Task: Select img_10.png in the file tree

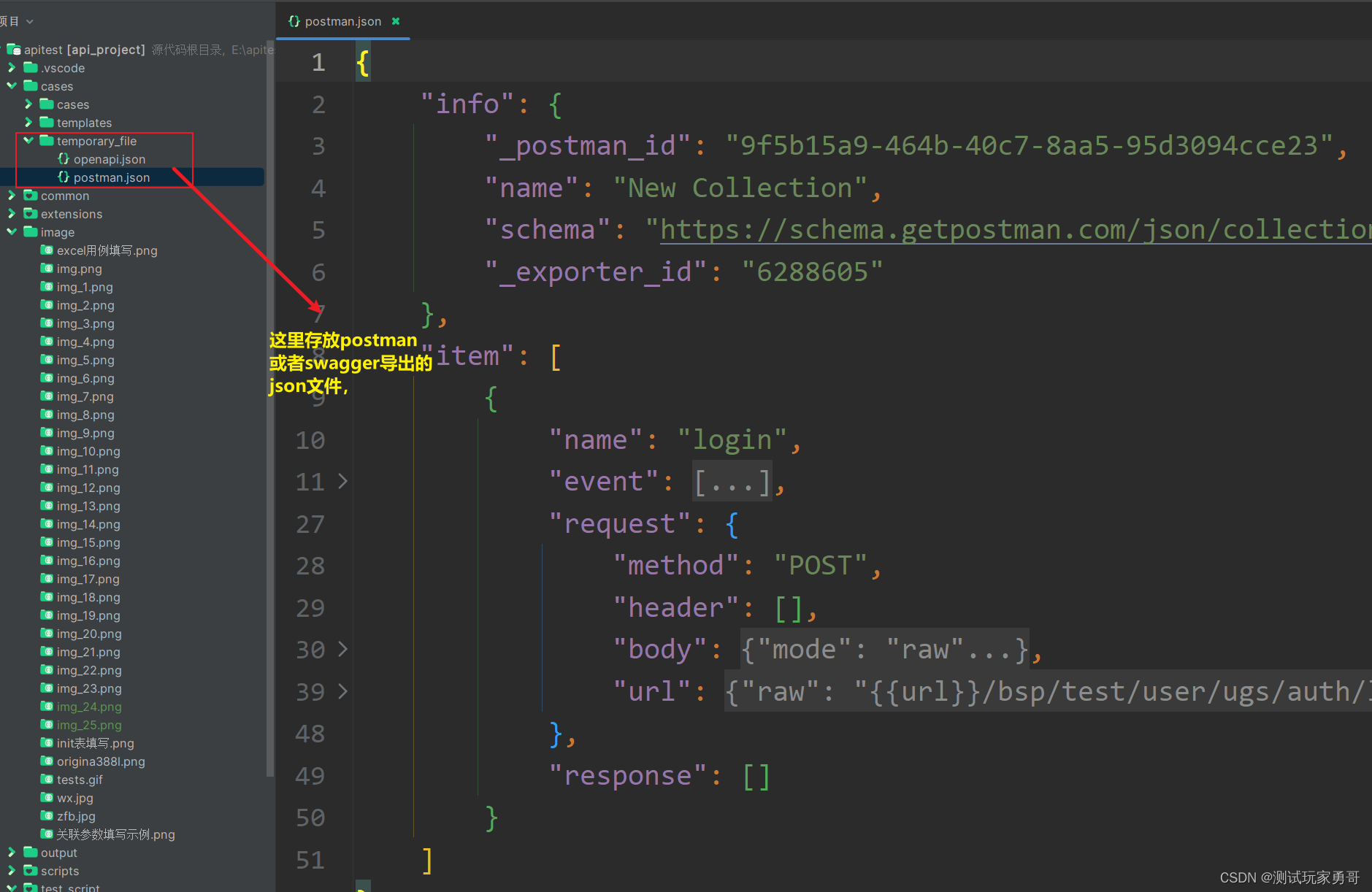Action: point(88,451)
